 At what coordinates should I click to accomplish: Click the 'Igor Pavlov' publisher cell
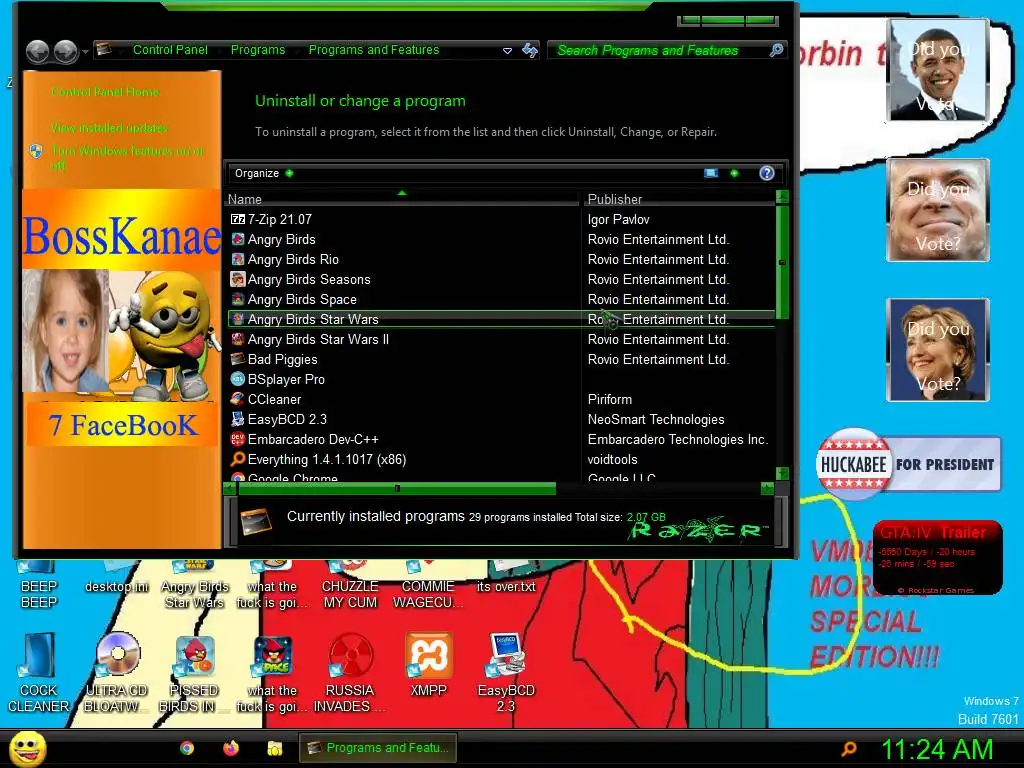(618, 219)
